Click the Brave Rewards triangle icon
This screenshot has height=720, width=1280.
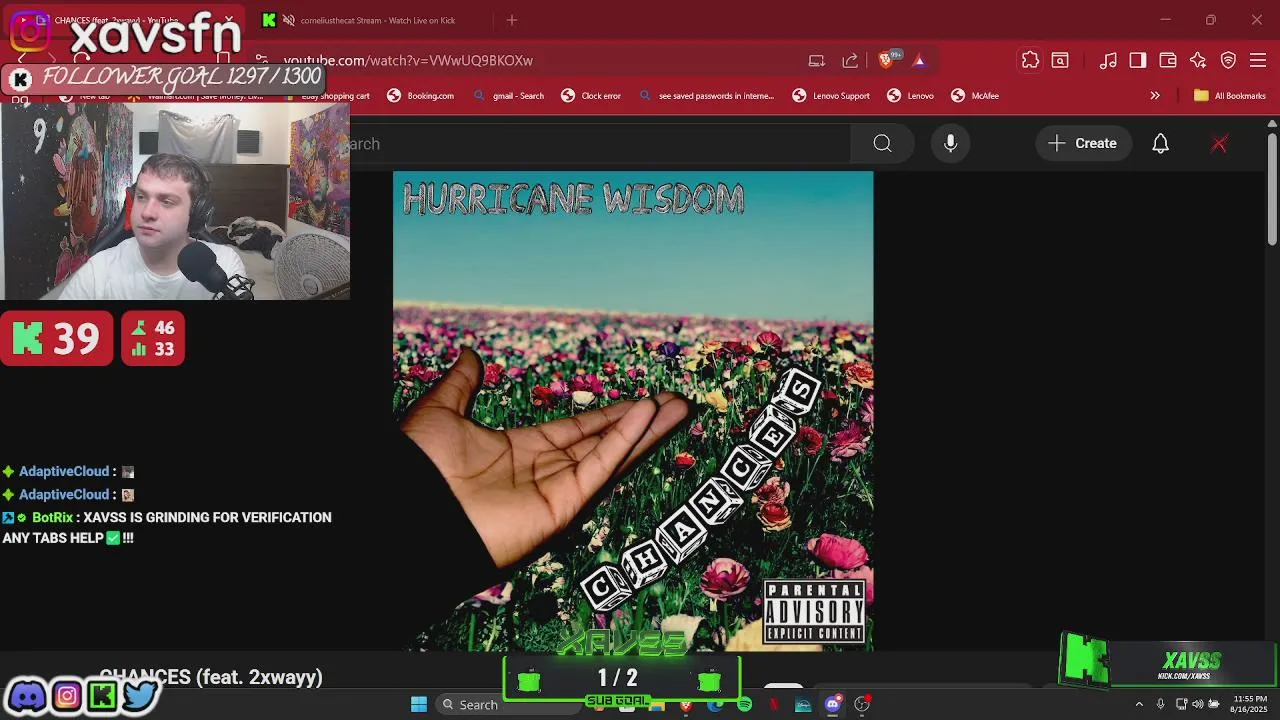tap(919, 61)
